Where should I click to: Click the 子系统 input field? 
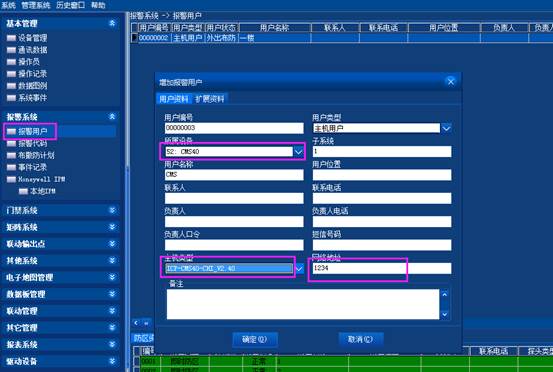coord(382,152)
